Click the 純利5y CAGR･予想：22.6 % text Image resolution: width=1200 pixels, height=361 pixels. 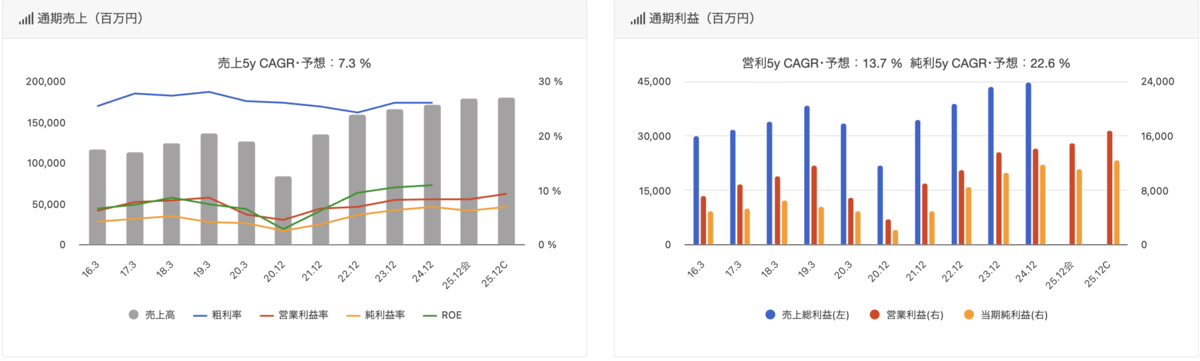click(990, 63)
